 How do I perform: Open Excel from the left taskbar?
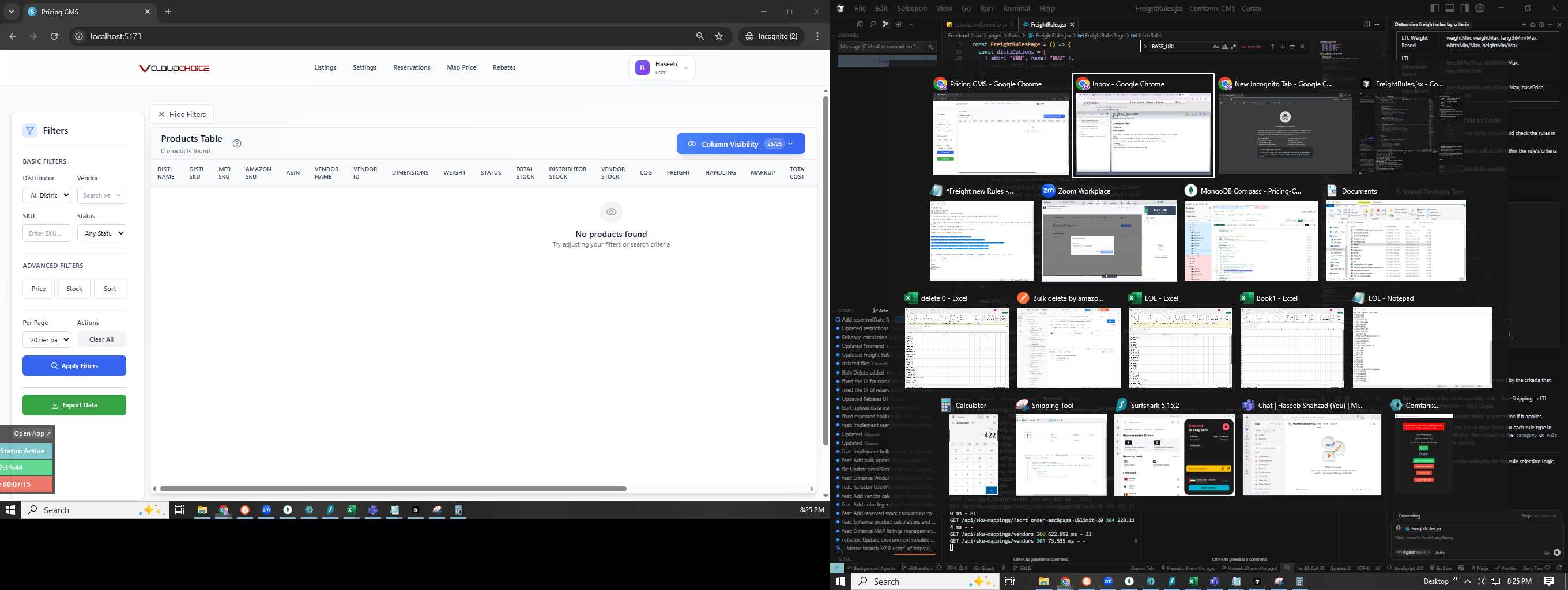tap(352, 510)
